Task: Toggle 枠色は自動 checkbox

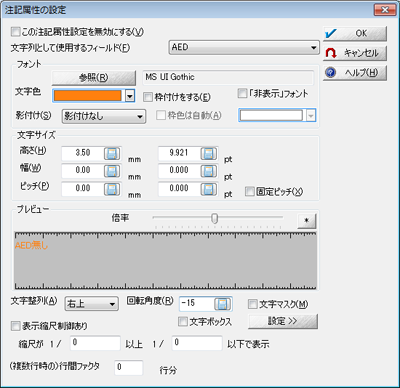Action: (x=161, y=115)
